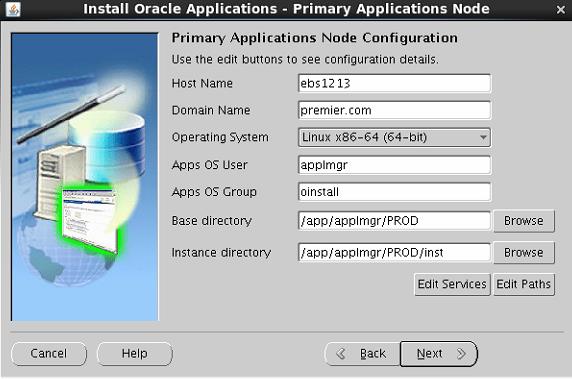The height and width of the screenshot is (379, 572).
Task: Click the Host Name label
Action: (202, 84)
